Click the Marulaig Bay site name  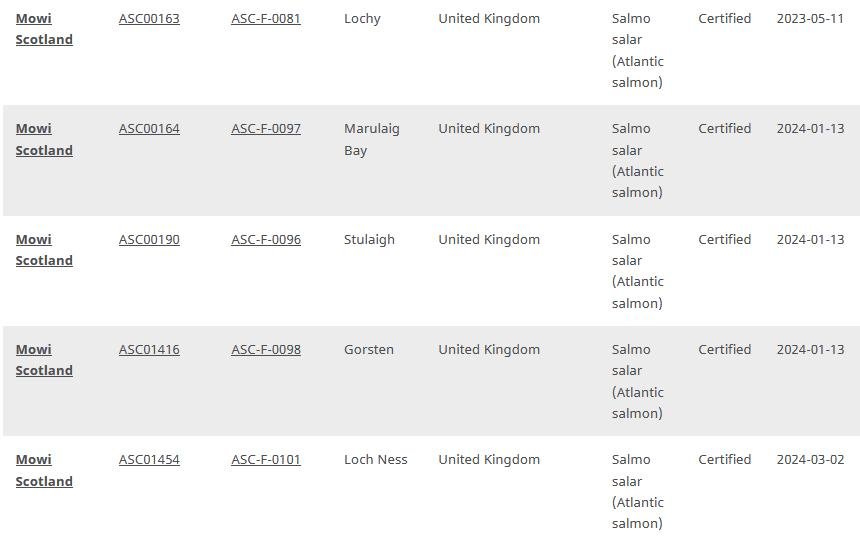point(371,139)
